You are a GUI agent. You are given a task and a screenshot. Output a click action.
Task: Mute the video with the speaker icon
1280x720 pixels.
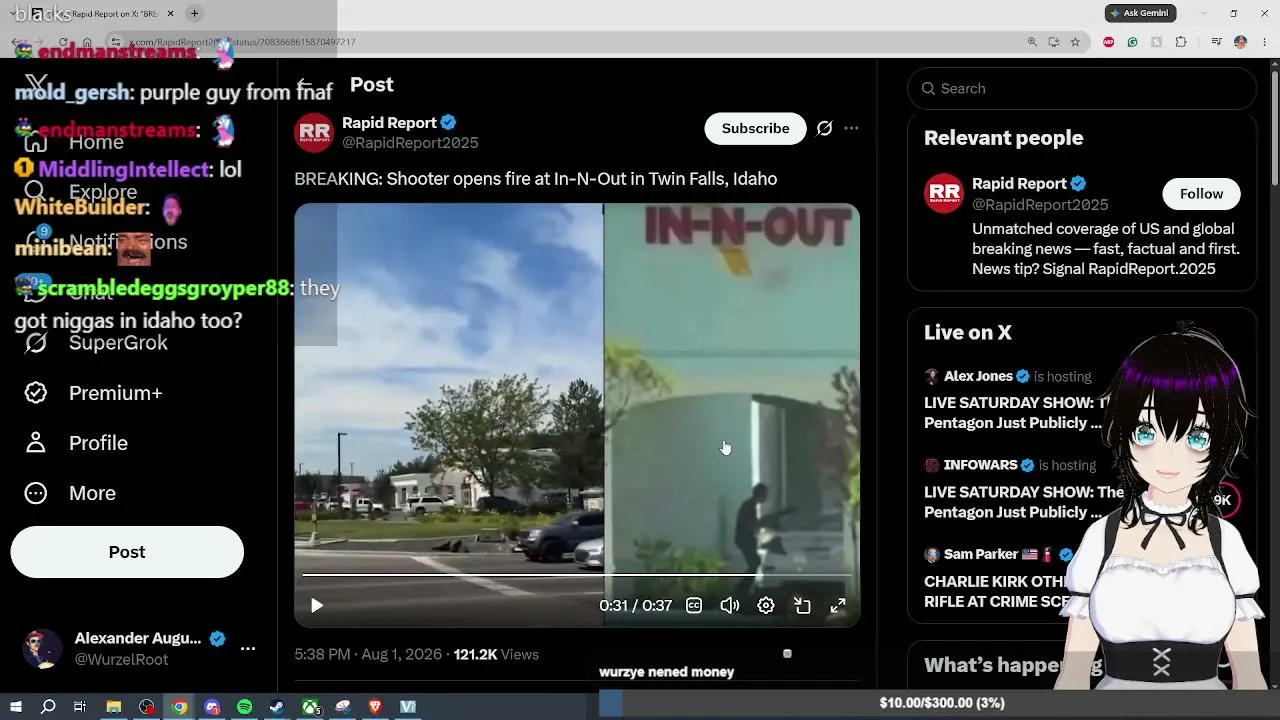730,605
